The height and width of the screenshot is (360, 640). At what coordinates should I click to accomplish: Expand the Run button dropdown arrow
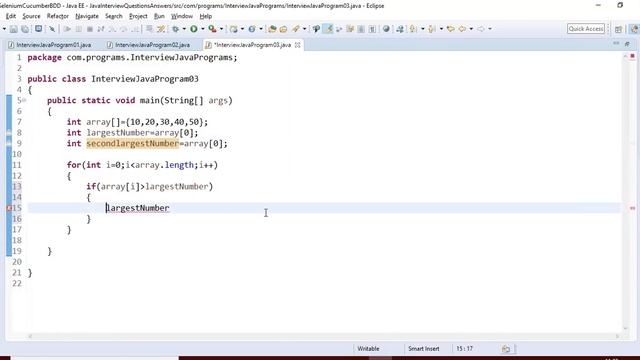pos(202,29)
